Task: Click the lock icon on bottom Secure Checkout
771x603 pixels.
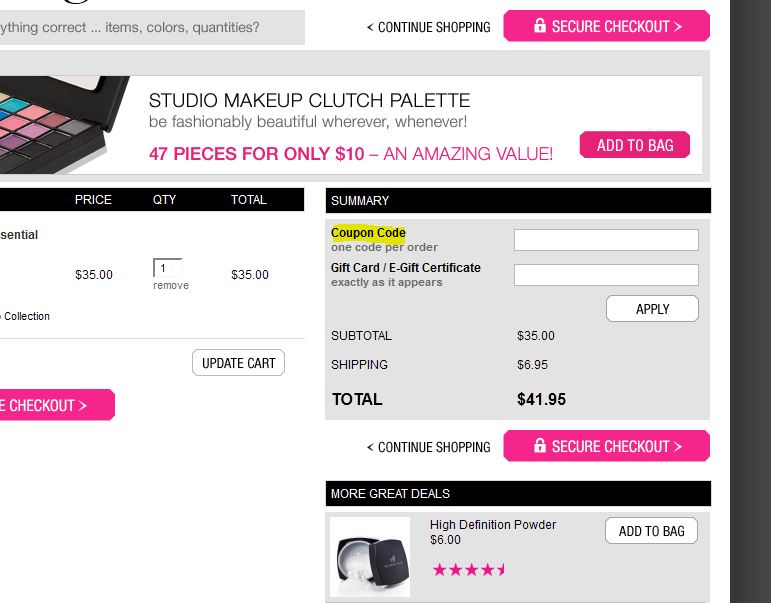Action: coord(540,445)
